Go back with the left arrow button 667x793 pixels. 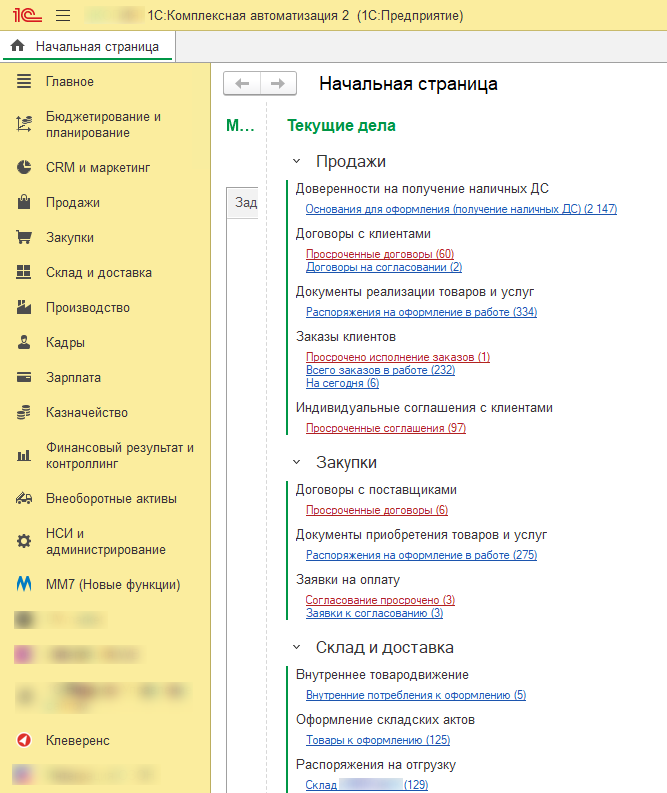point(242,83)
